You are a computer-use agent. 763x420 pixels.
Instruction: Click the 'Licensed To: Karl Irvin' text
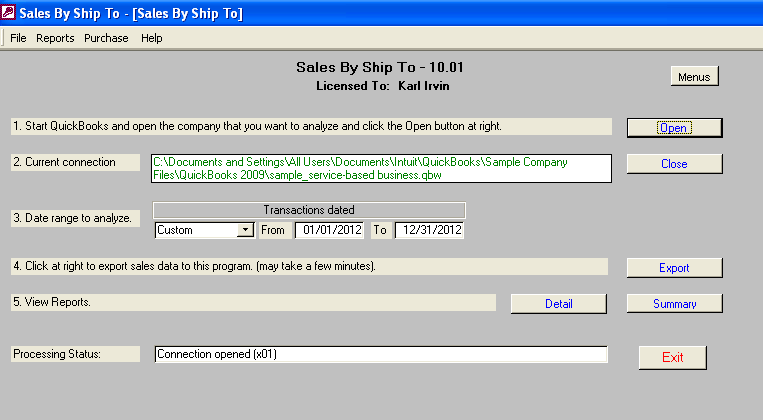(x=382, y=86)
